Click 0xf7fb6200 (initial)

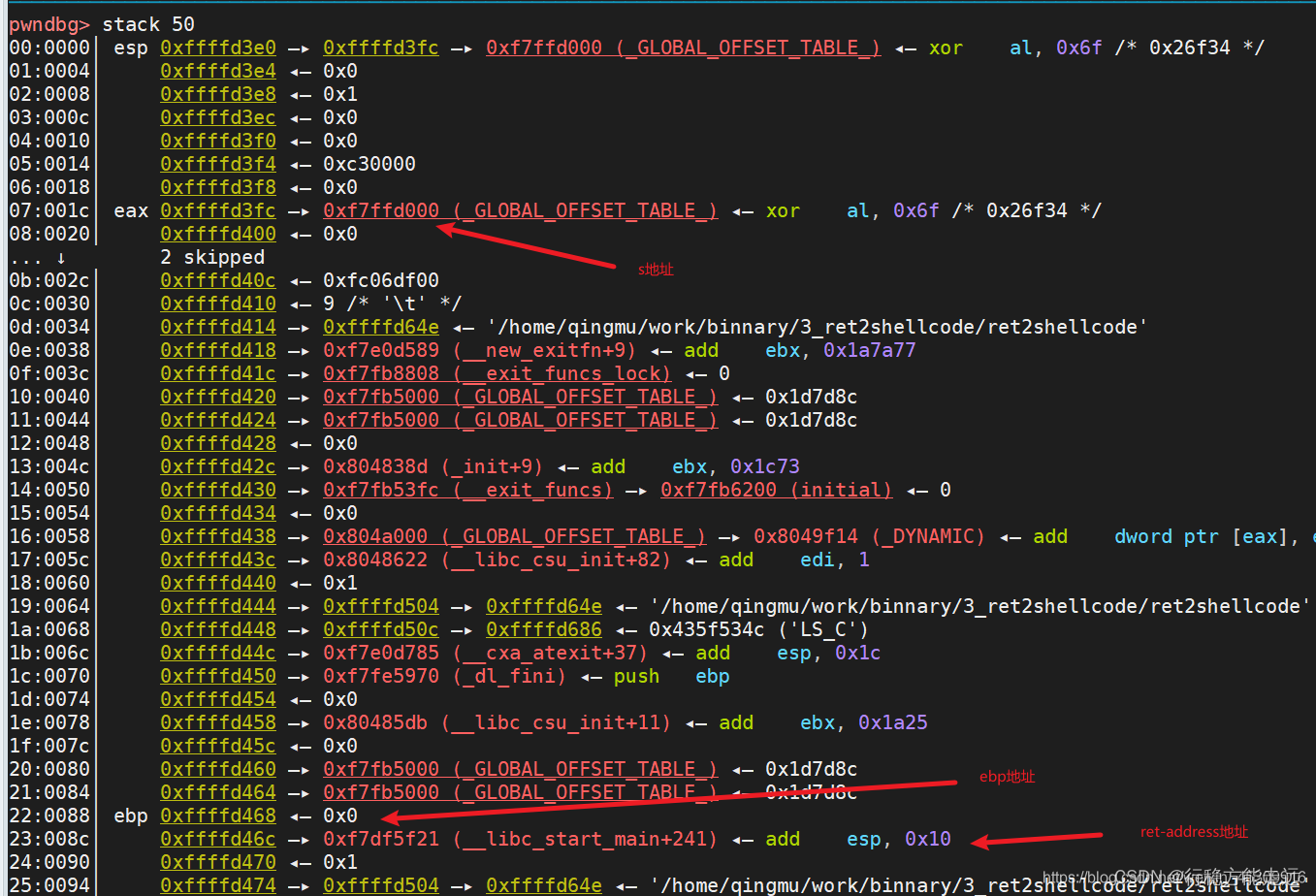pyautogui.click(x=777, y=490)
